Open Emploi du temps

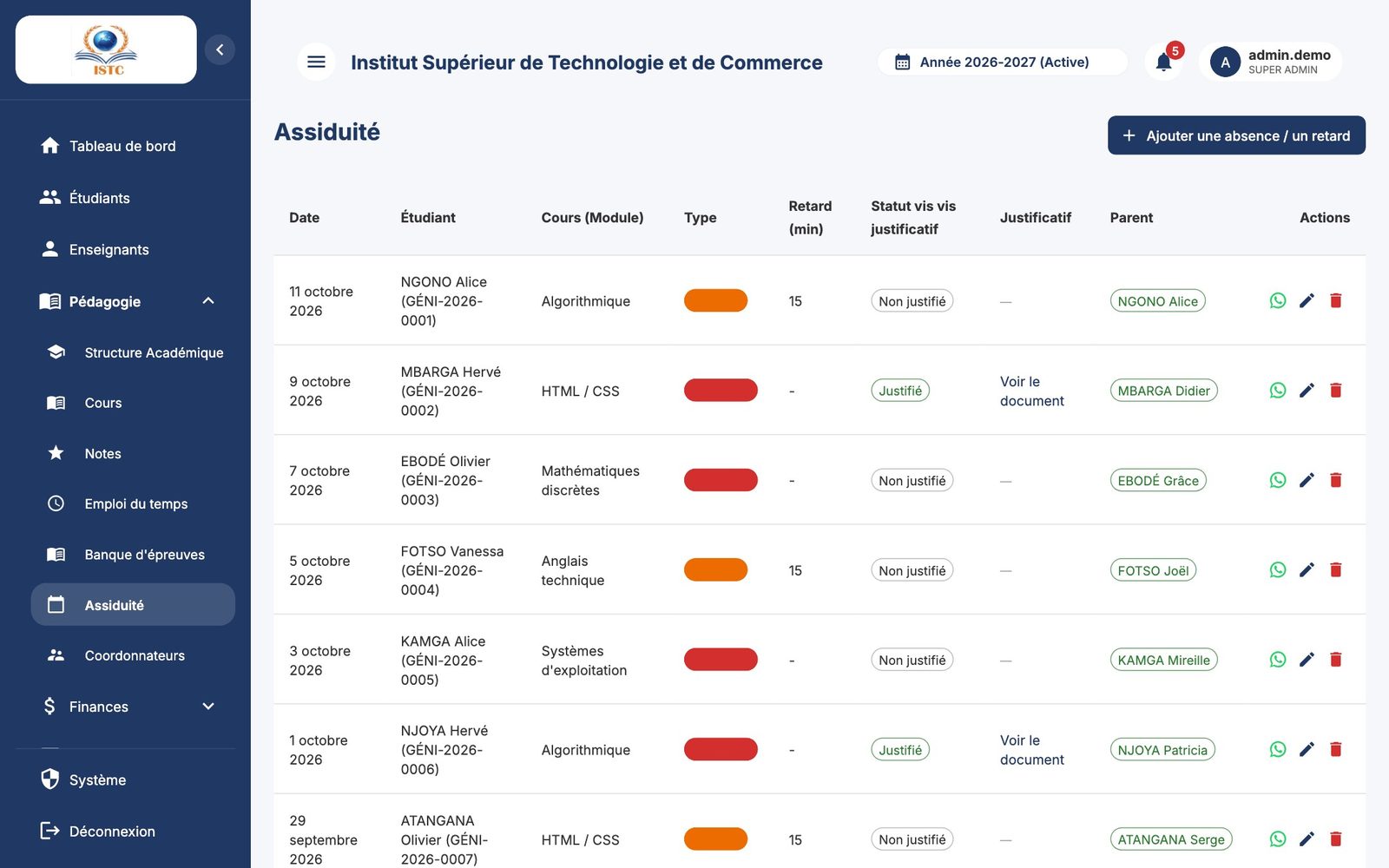pyautogui.click(x=133, y=503)
